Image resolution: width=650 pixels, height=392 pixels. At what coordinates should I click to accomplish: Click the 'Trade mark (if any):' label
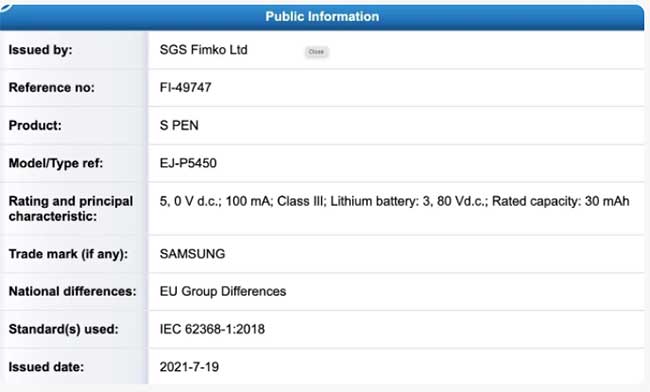point(68,254)
